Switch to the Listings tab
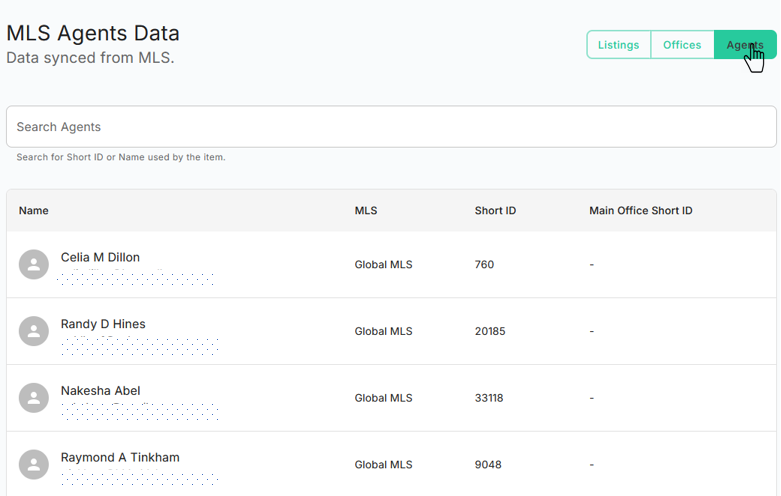Viewport: 781px width, 496px height. coord(618,45)
